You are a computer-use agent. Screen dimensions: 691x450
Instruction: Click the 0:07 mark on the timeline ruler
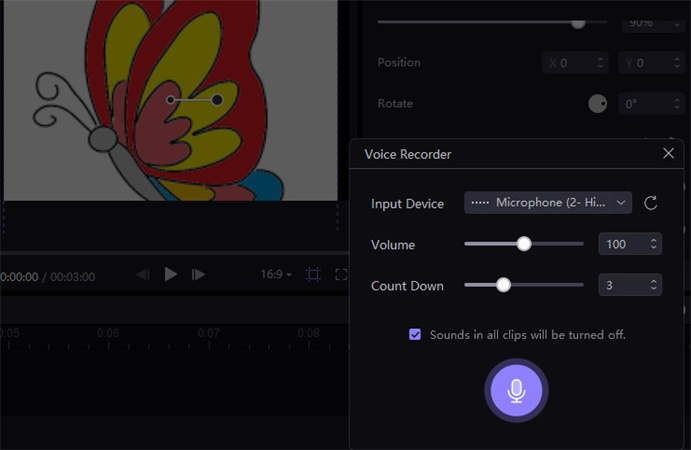(x=208, y=333)
